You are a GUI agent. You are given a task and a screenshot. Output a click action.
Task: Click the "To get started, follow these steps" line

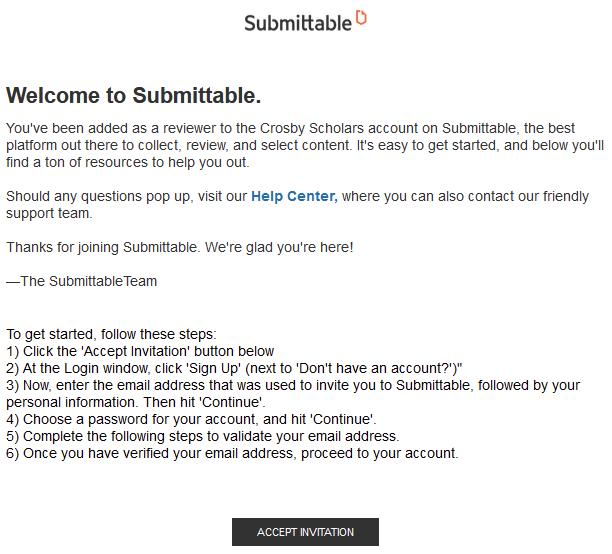point(111,334)
